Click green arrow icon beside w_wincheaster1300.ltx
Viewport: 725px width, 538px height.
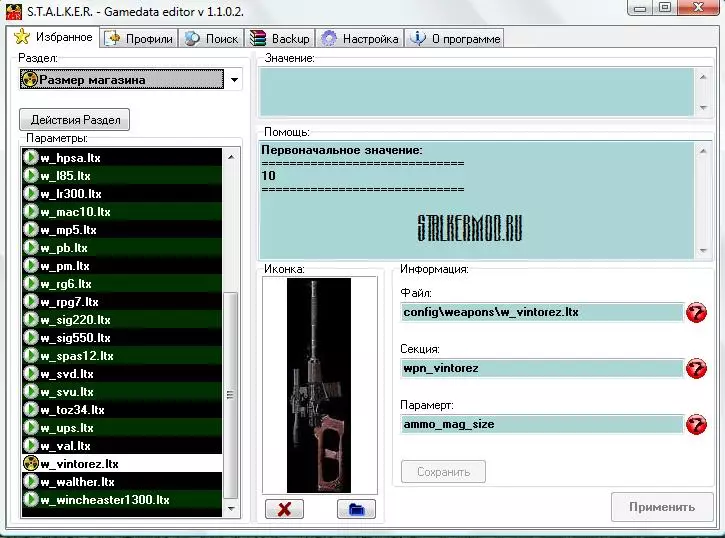31,500
